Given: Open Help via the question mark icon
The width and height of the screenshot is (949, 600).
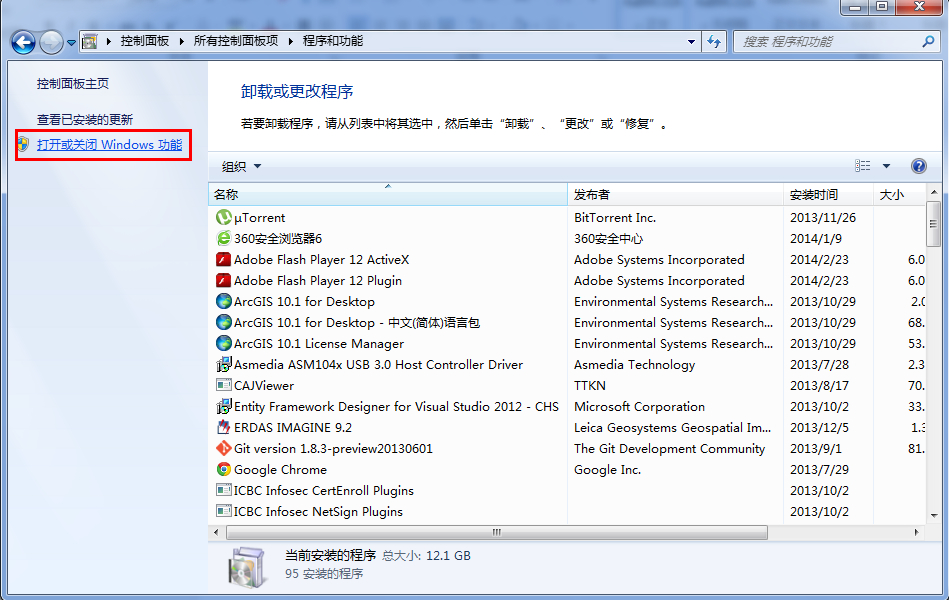Looking at the screenshot, I should click(x=918, y=165).
